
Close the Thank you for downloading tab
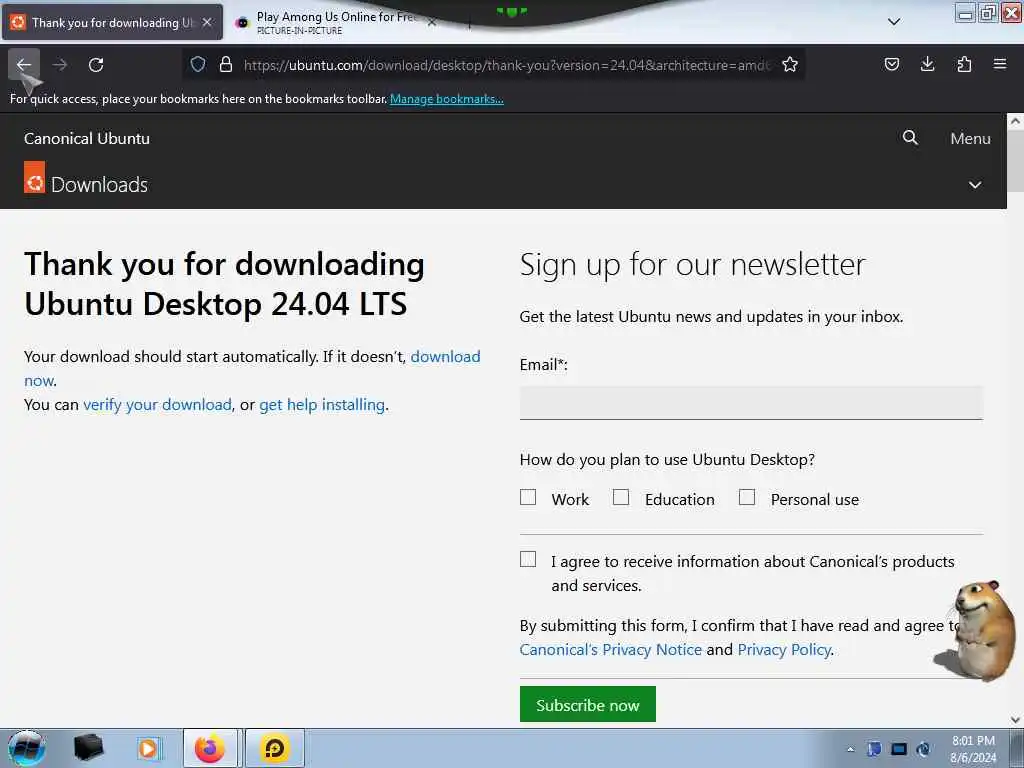[x=207, y=22]
